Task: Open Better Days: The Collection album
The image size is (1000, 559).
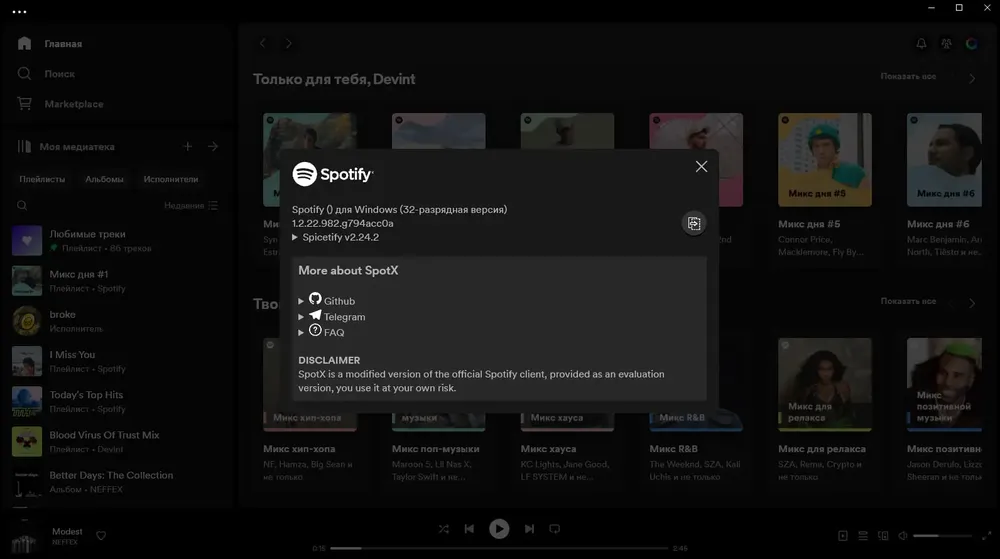Action: (x=118, y=481)
